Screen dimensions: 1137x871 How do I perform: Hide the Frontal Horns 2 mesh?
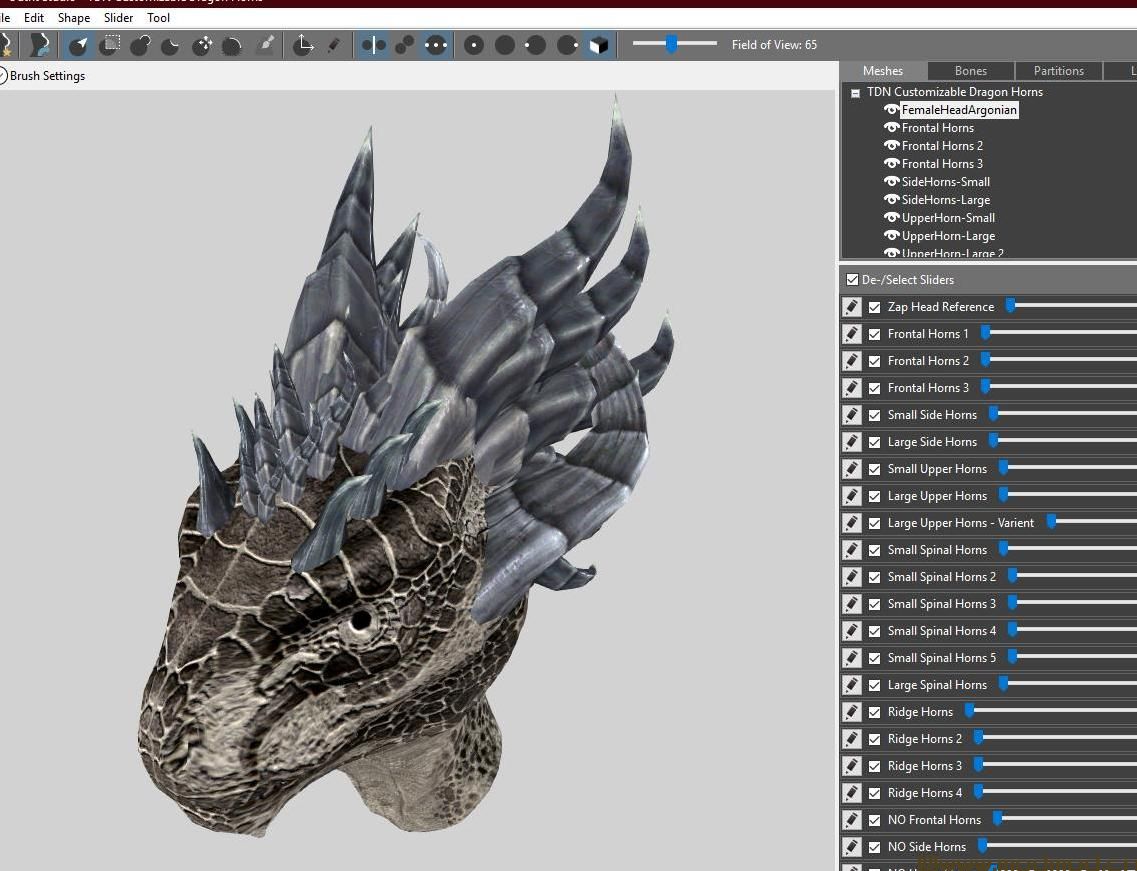click(x=892, y=145)
